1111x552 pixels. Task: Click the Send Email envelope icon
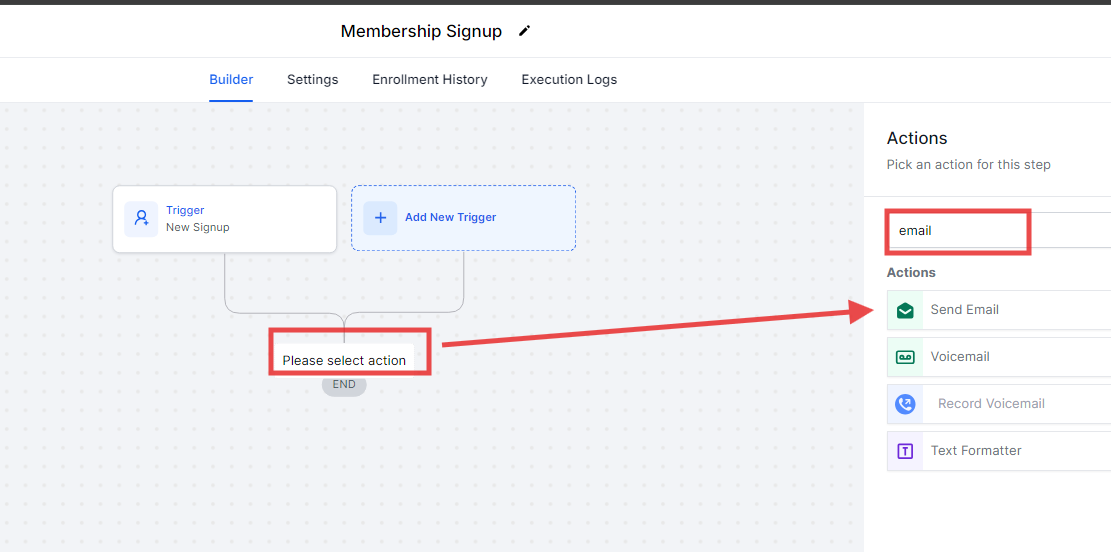(905, 310)
